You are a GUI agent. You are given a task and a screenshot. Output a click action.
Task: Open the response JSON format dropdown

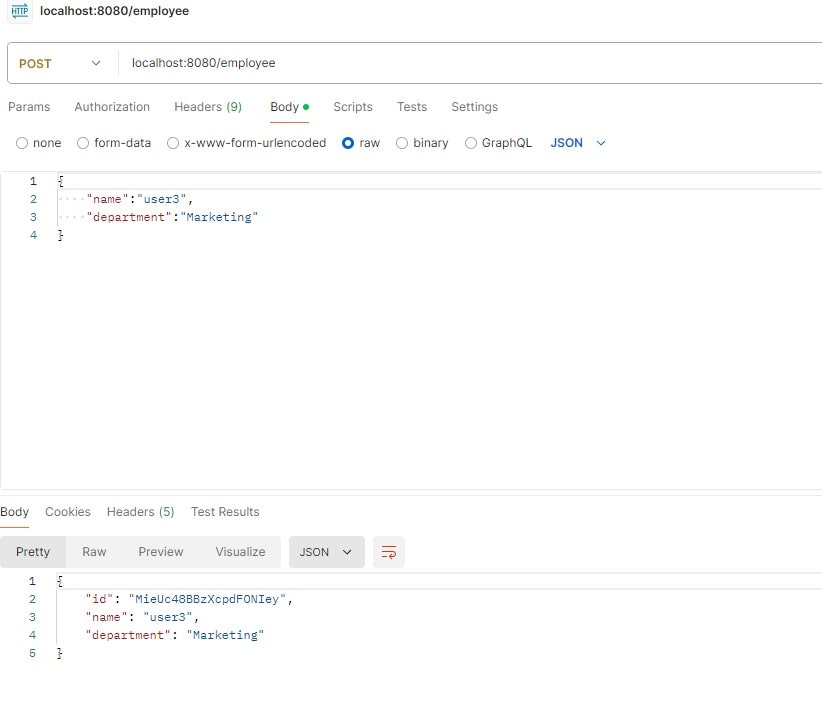click(x=326, y=551)
